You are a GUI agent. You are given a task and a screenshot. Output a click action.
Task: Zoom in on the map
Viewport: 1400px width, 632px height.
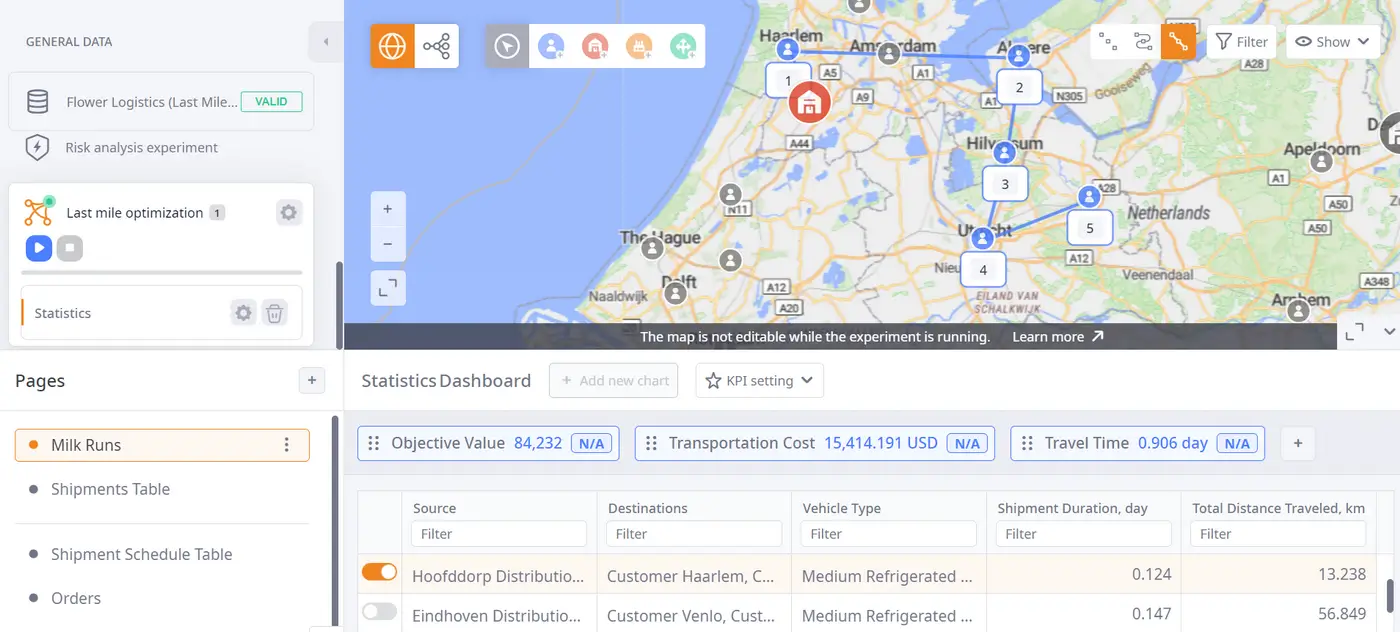(387, 210)
